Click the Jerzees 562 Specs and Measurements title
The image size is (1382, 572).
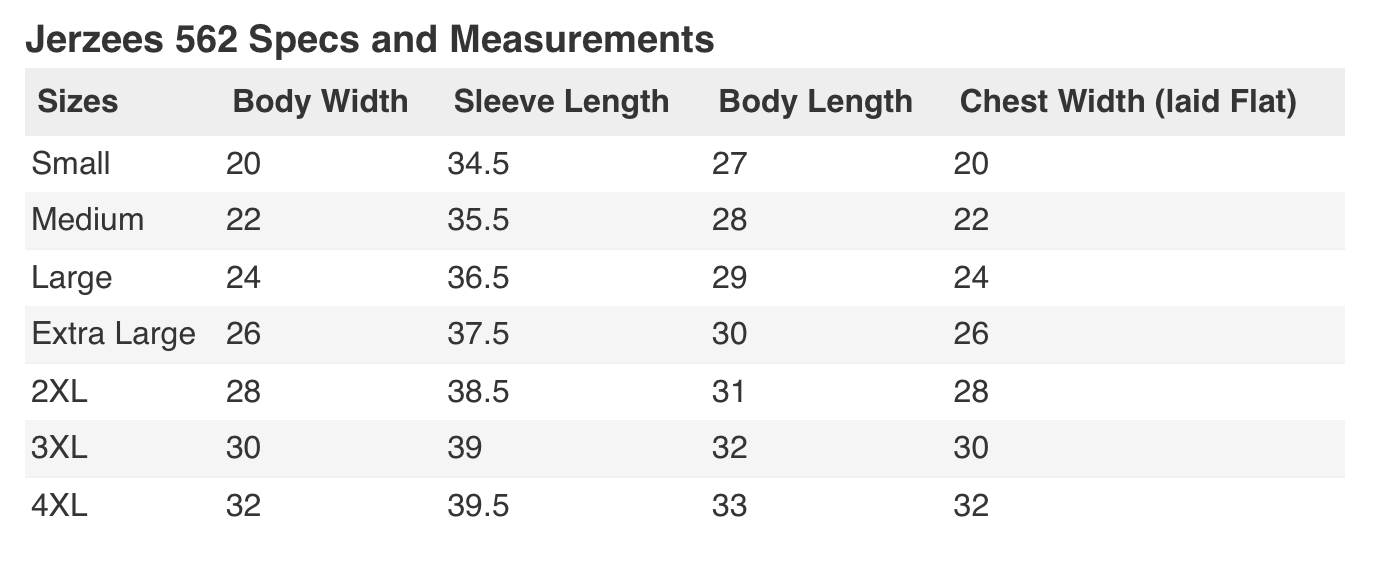tap(369, 39)
